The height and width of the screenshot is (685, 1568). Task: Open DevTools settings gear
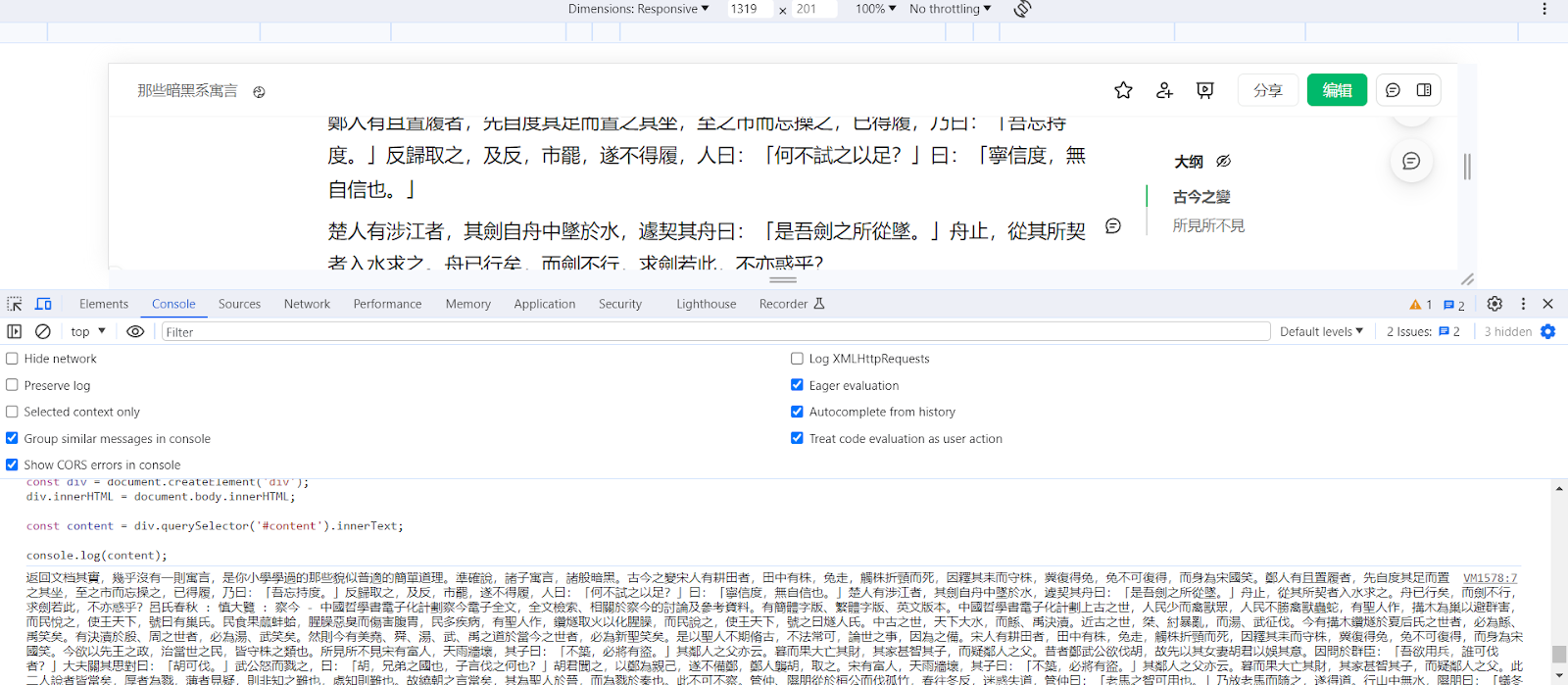[1494, 304]
